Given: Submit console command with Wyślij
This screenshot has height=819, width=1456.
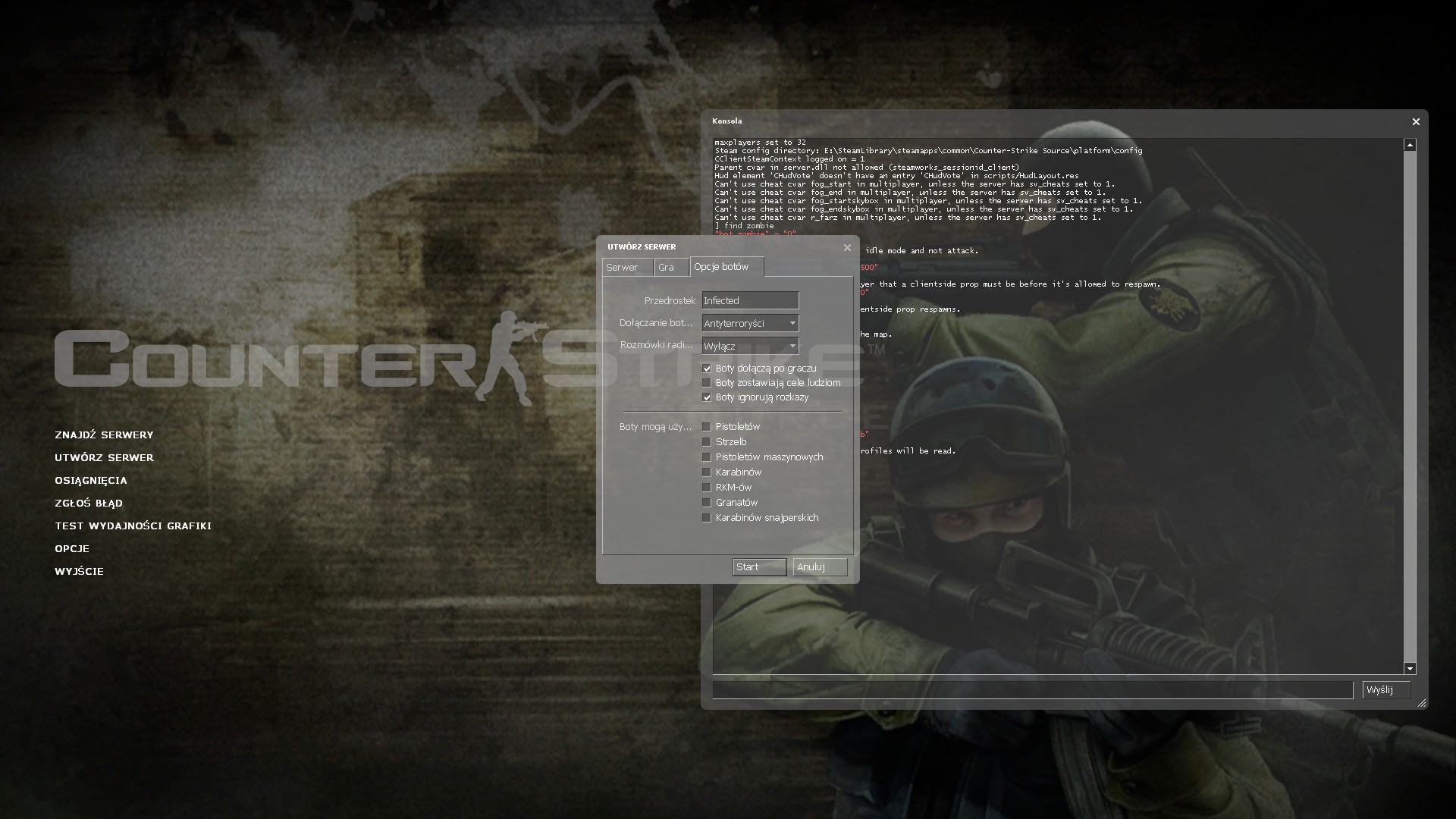Looking at the screenshot, I should [x=1386, y=690].
